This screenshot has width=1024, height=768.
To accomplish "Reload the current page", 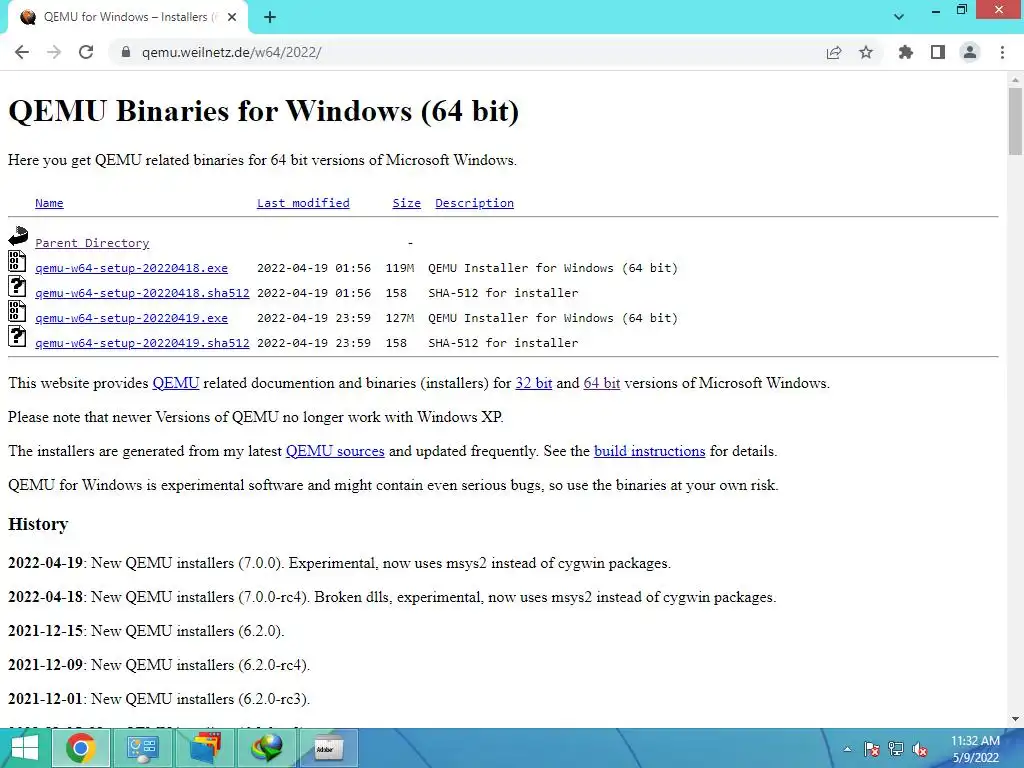I will pyautogui.click(x=86, y=52).
